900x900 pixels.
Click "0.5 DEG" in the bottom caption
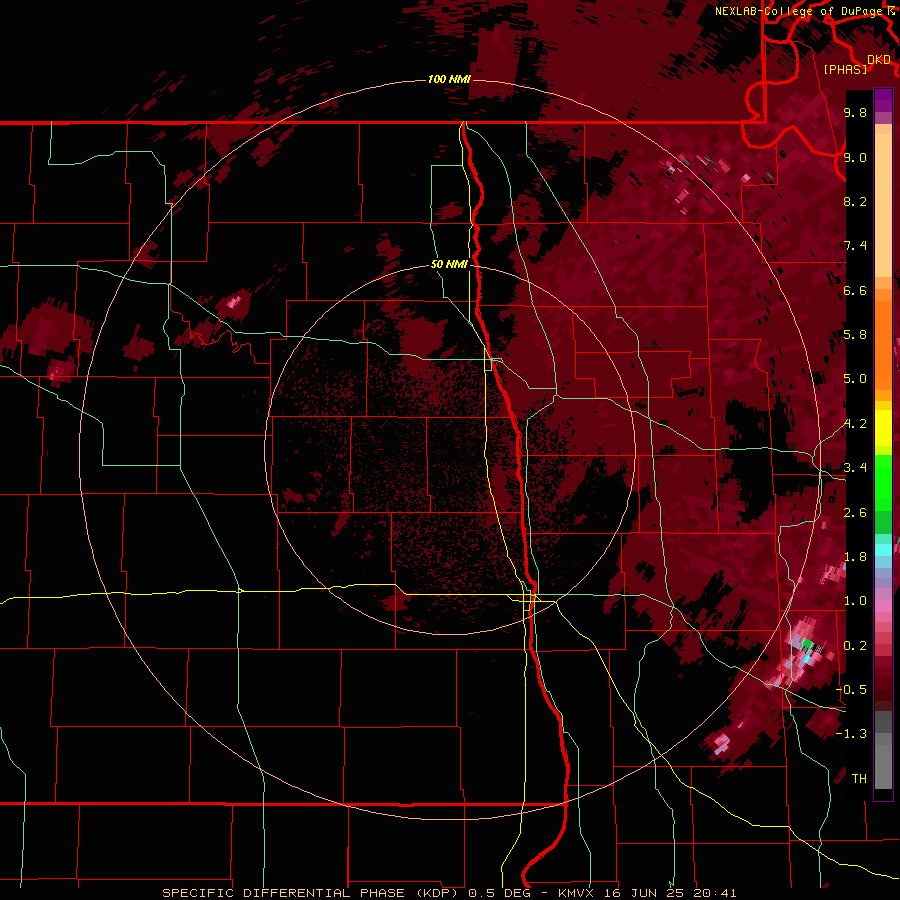click(500, 893)
